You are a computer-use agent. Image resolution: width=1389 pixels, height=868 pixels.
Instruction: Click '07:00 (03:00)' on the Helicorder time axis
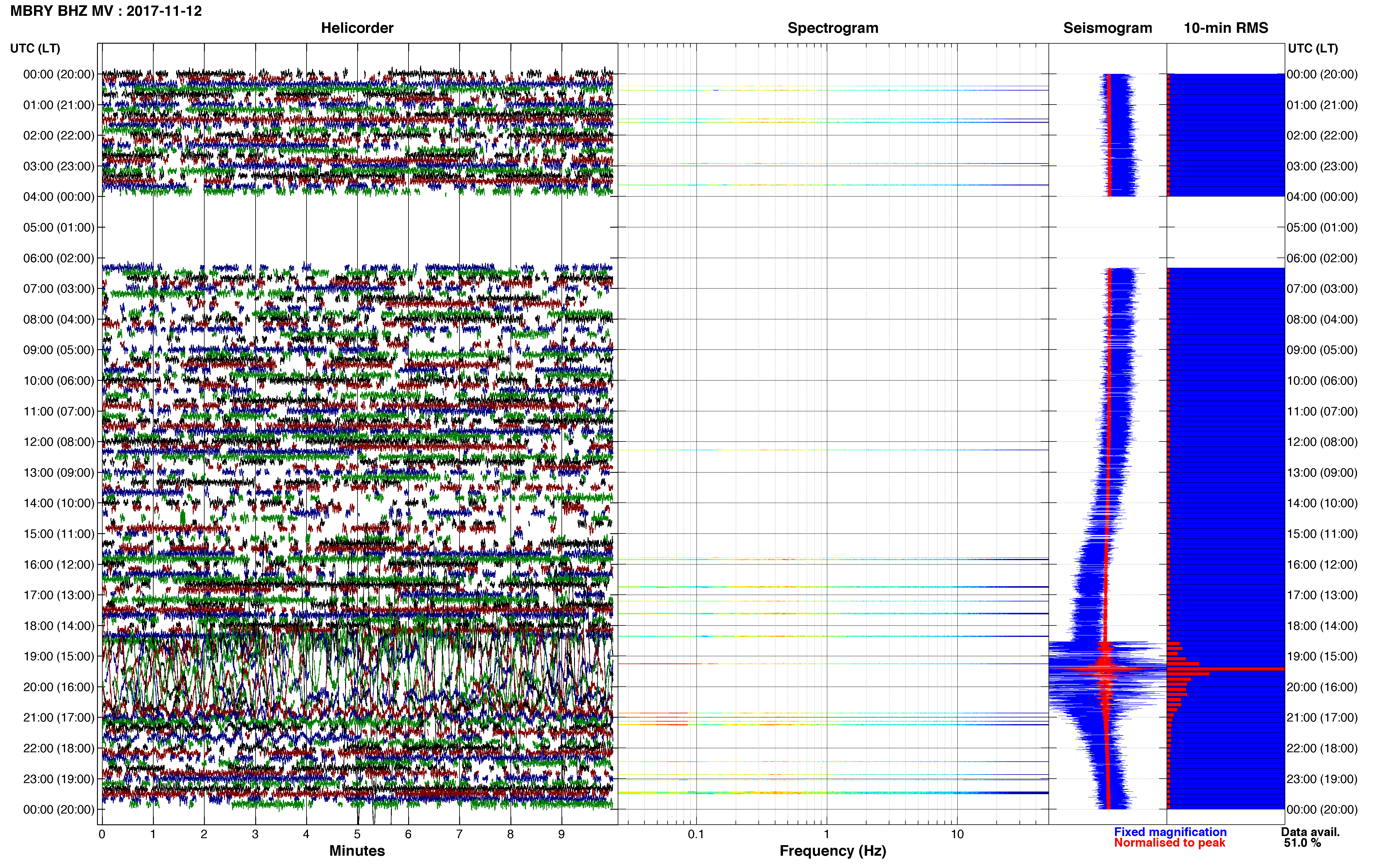pos(59,289)
